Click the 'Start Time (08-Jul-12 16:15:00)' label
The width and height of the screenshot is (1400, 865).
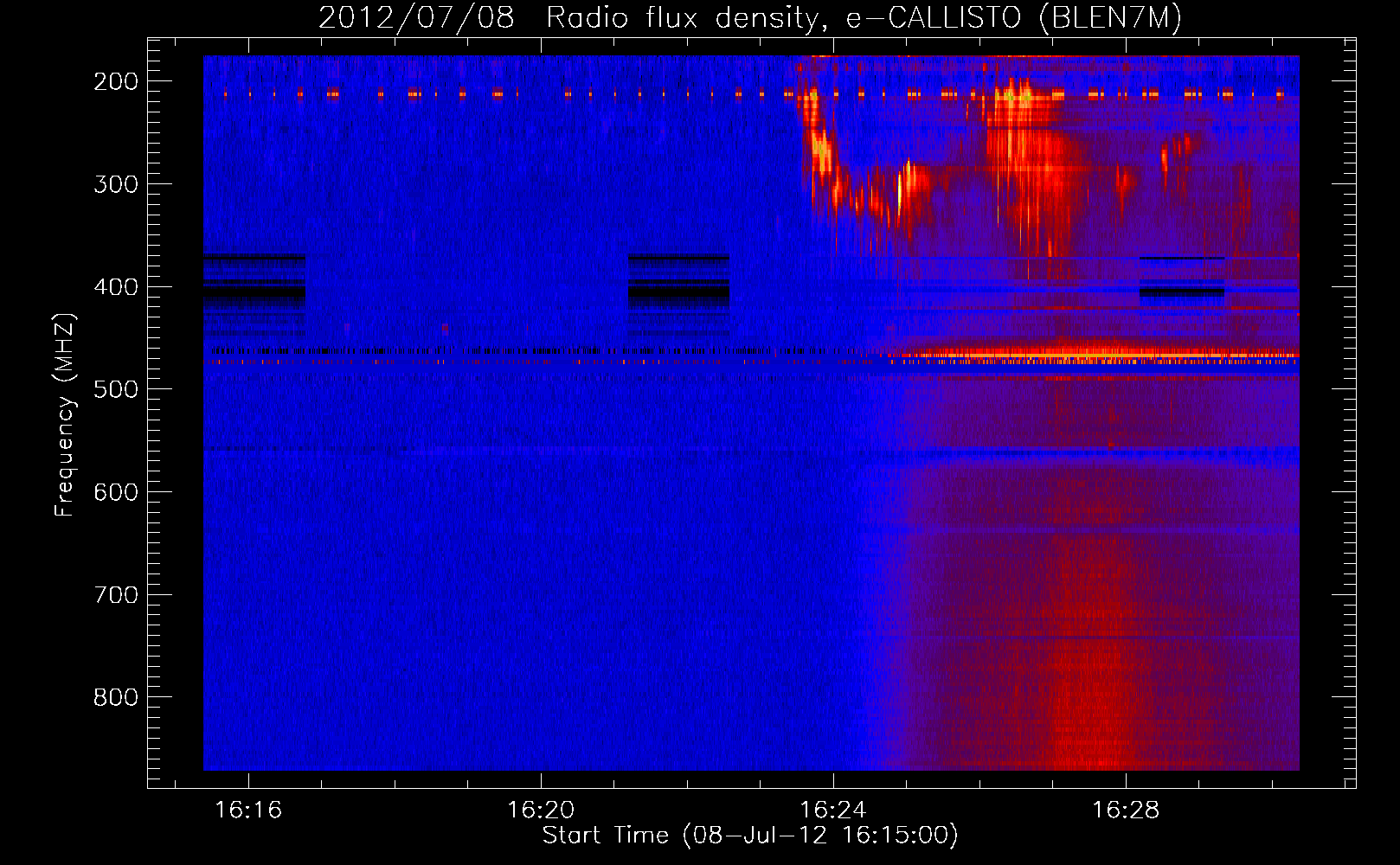750,836
